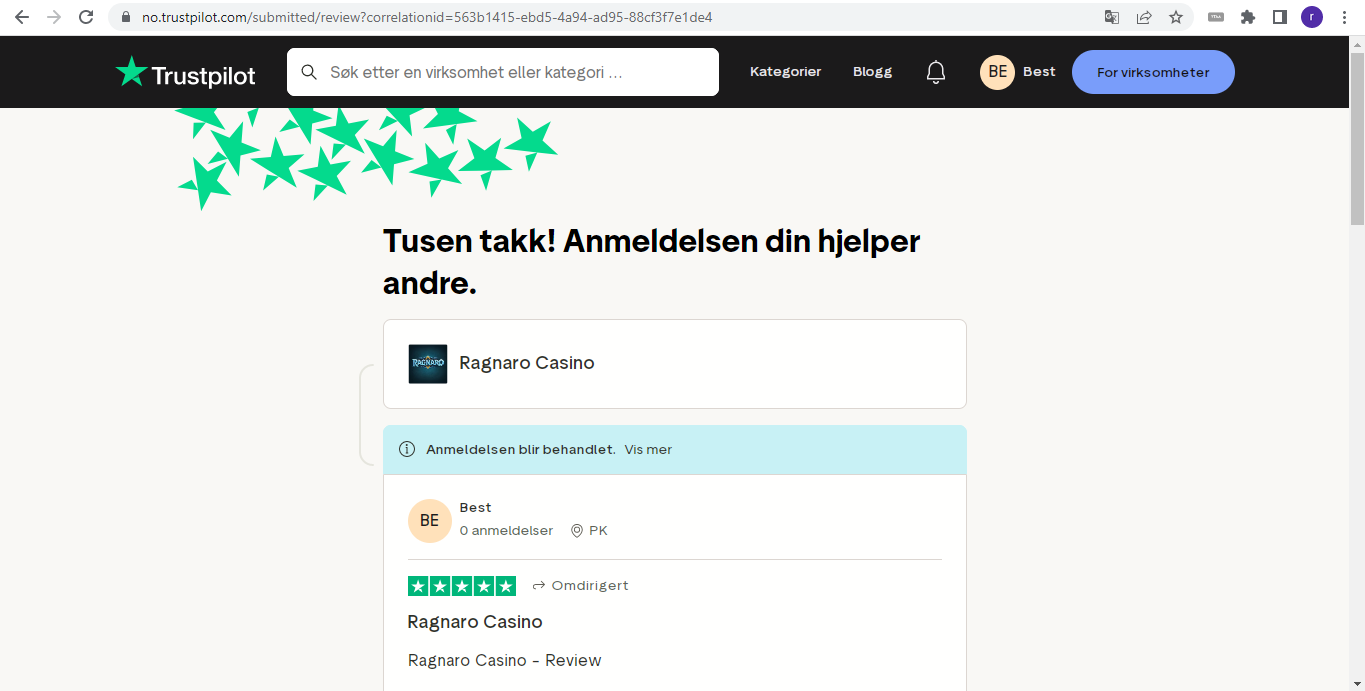Screen dimensions: 1365x691
Task: Click the Omdirigert redirect arrow icon
Action: click(x=539, y=586)
